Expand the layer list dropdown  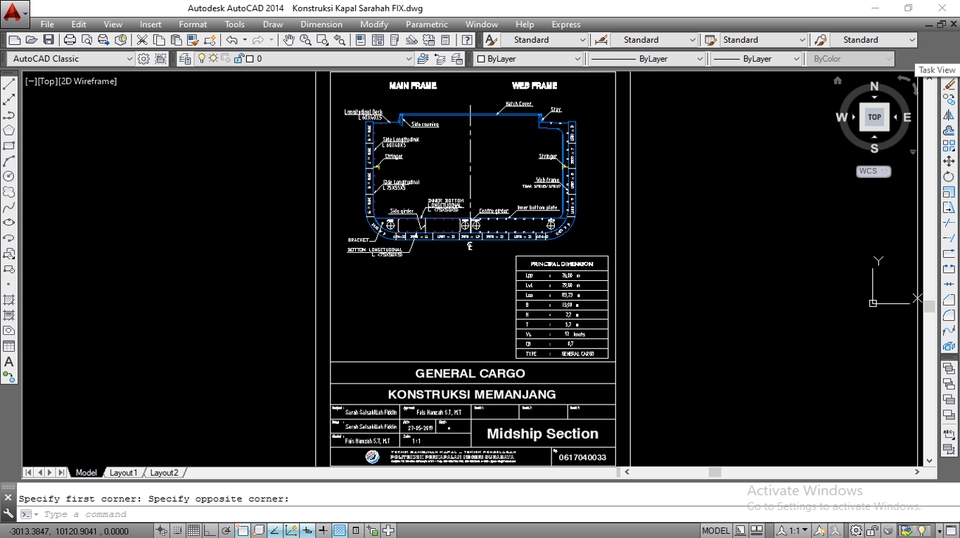408,59
